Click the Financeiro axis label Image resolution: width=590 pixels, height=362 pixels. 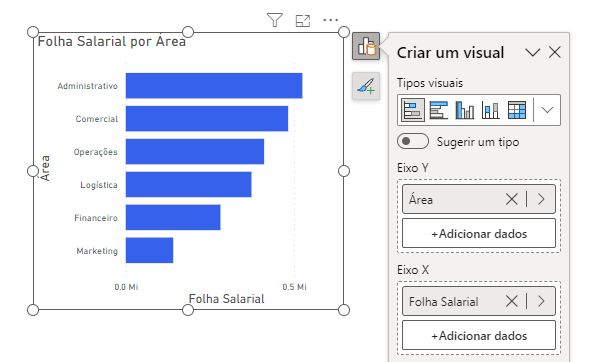(96, 218)
